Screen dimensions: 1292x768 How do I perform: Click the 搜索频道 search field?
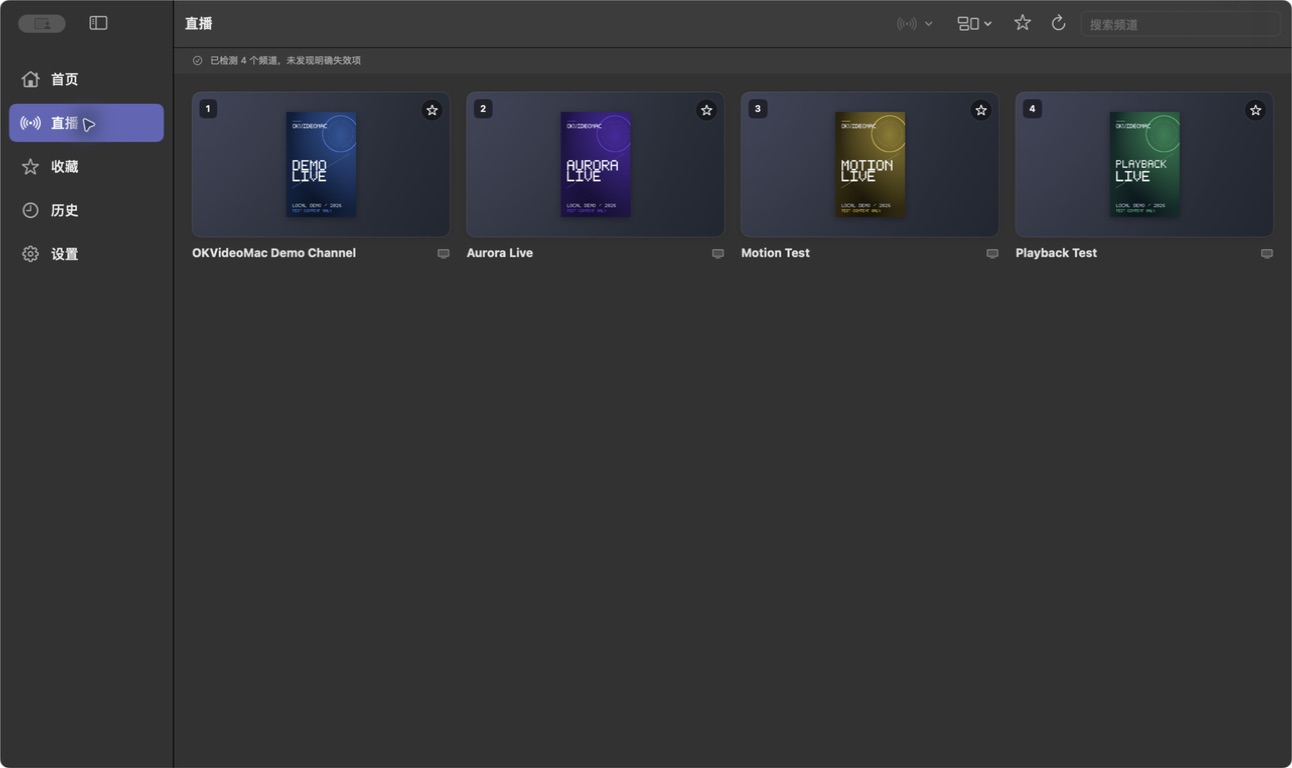click(1180, 24)
